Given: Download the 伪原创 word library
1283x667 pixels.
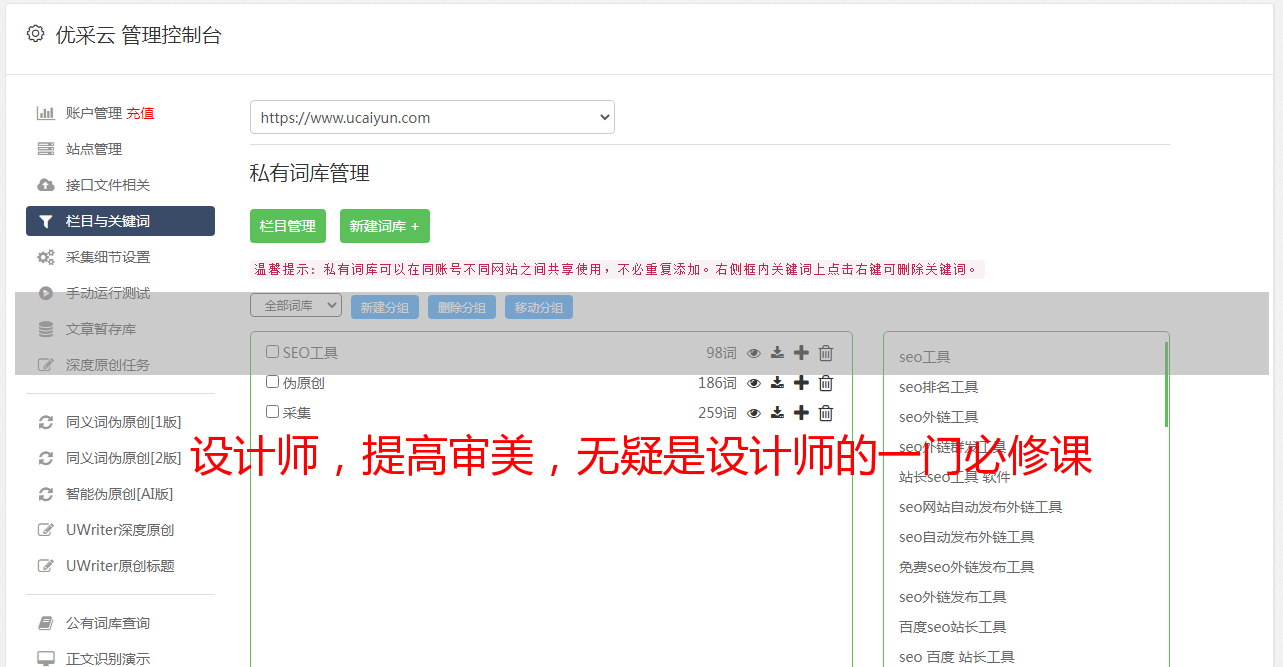Looking at the screenshot, I should point(777,383).
